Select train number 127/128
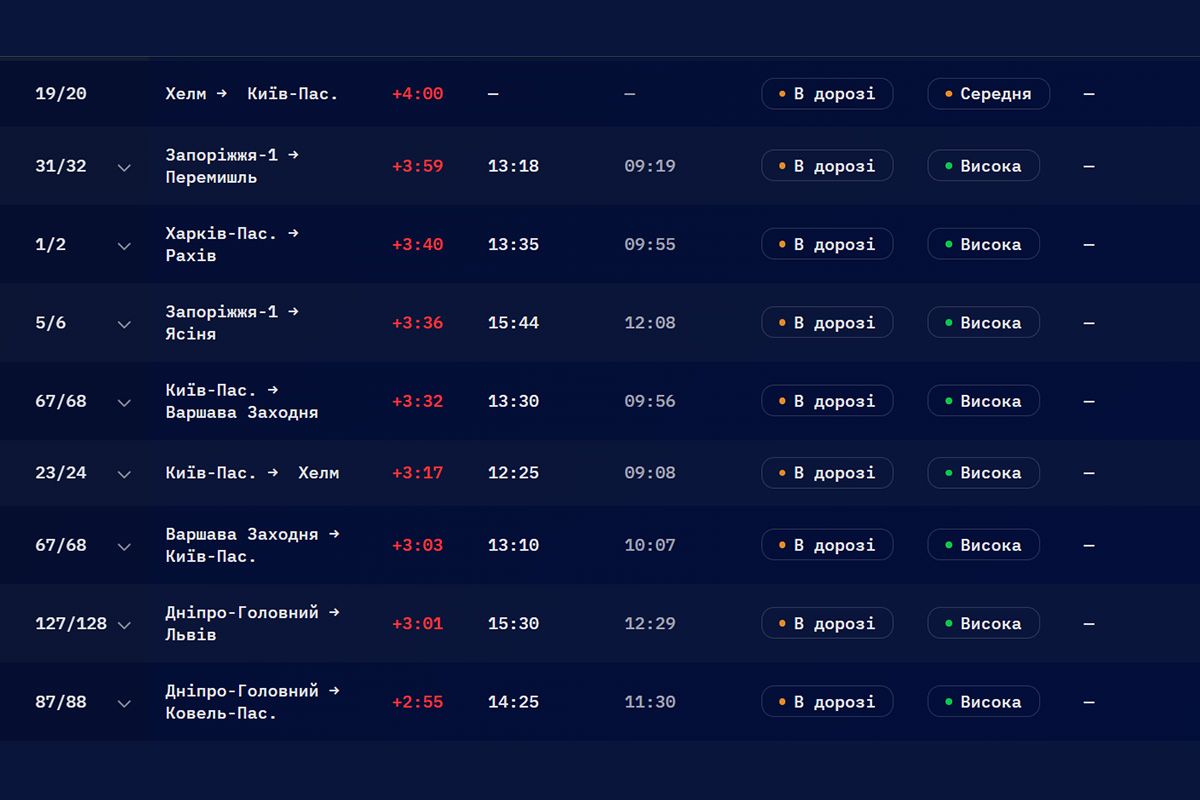This screenshot has width=1200, height=800. coord(71,624)
